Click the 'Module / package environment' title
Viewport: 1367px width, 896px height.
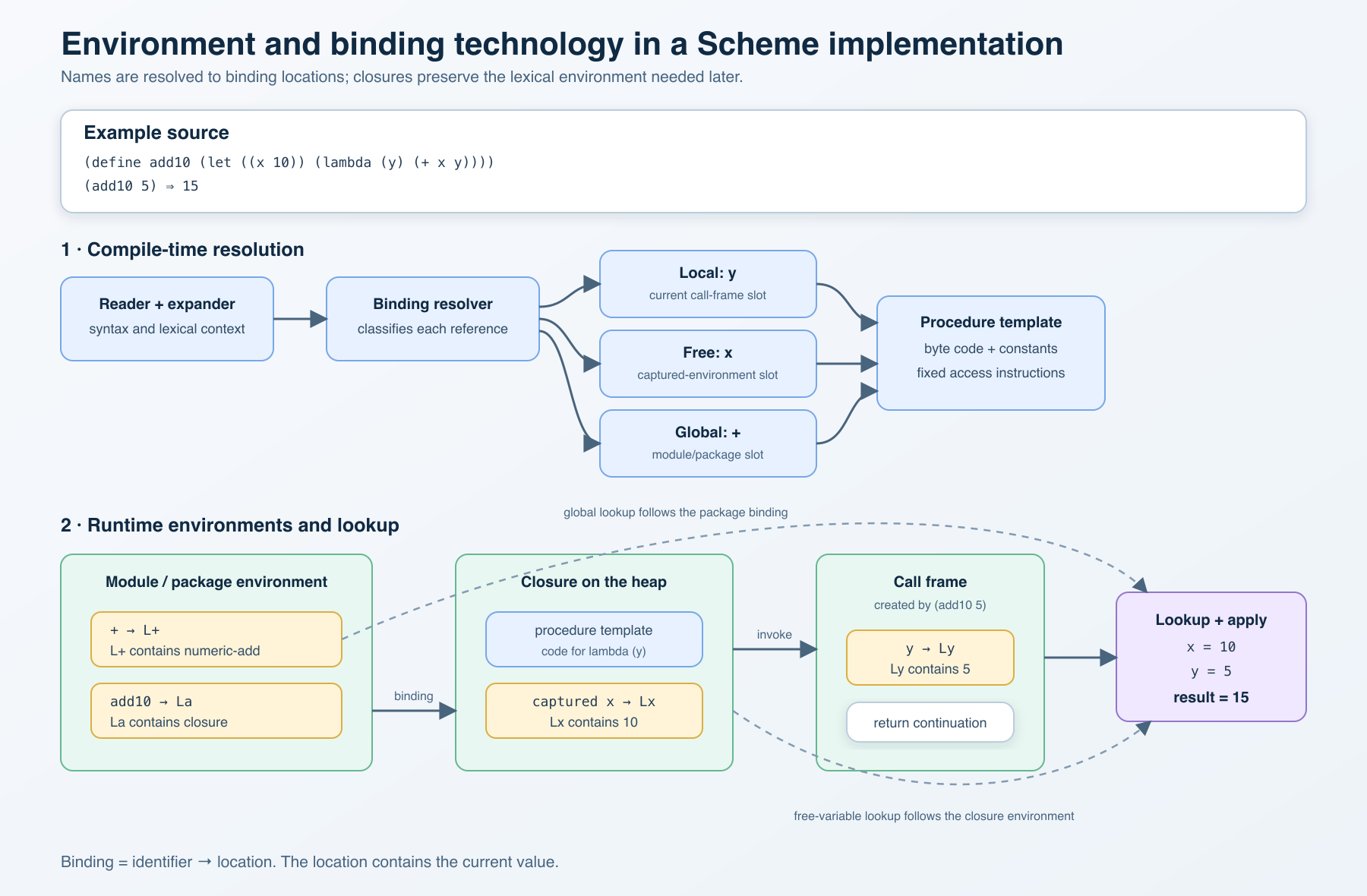click(216, 582)
